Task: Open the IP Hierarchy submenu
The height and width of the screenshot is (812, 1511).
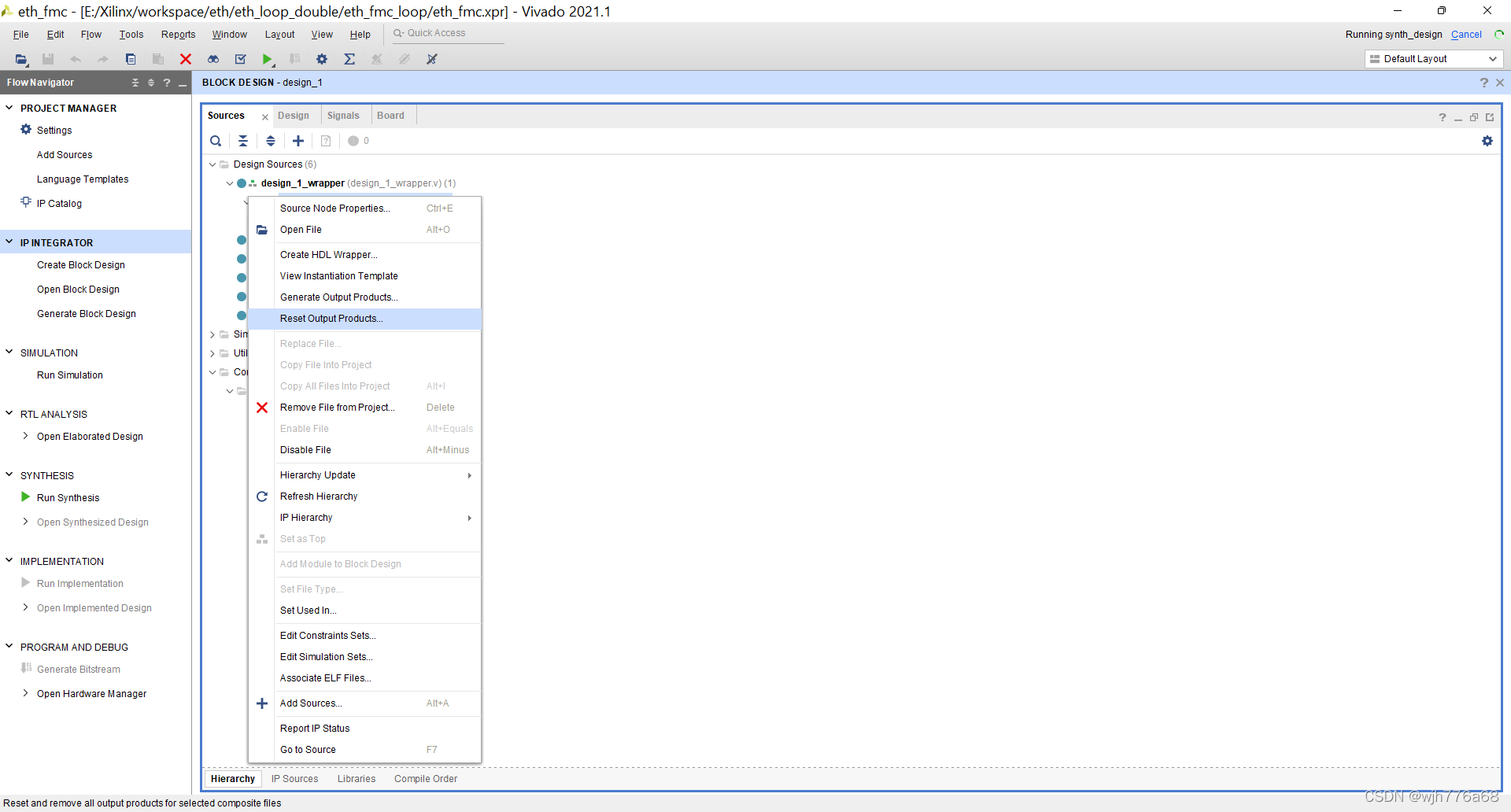Action: tap(364, 518)
